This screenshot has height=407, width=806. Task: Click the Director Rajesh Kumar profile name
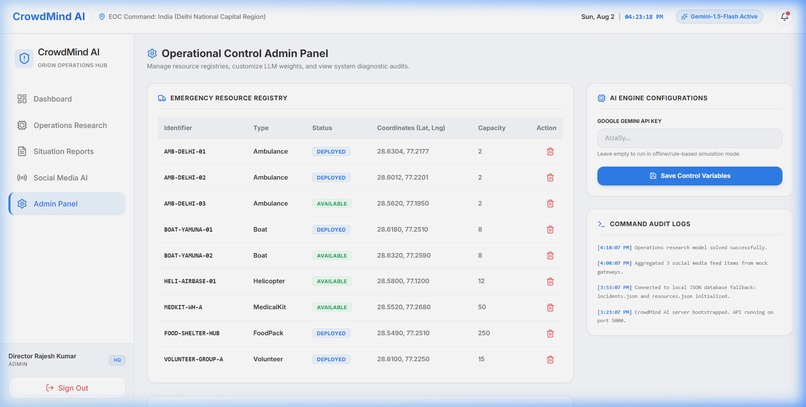click(42, 356)
